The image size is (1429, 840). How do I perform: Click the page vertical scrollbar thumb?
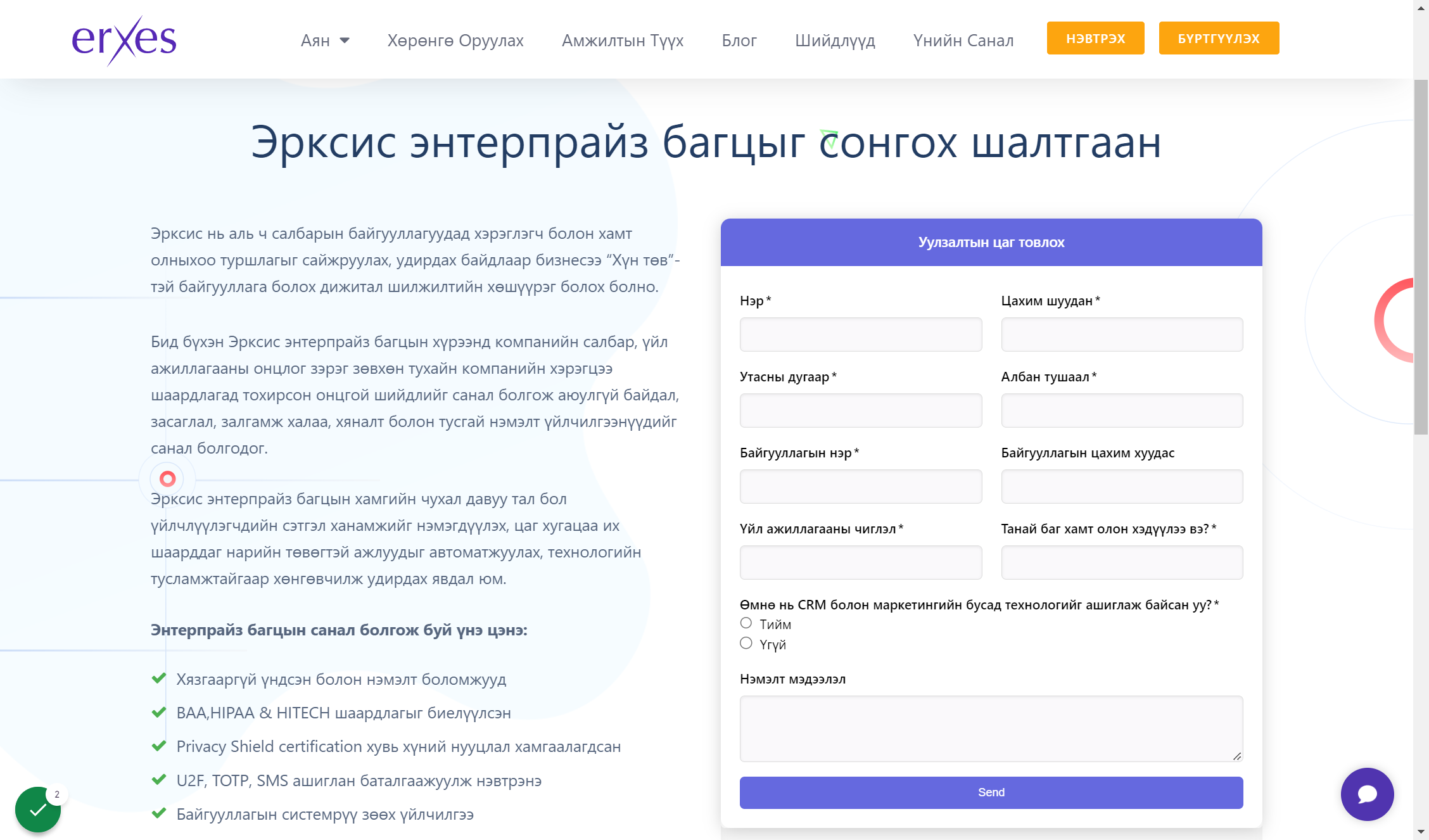tap(1421, 257)
